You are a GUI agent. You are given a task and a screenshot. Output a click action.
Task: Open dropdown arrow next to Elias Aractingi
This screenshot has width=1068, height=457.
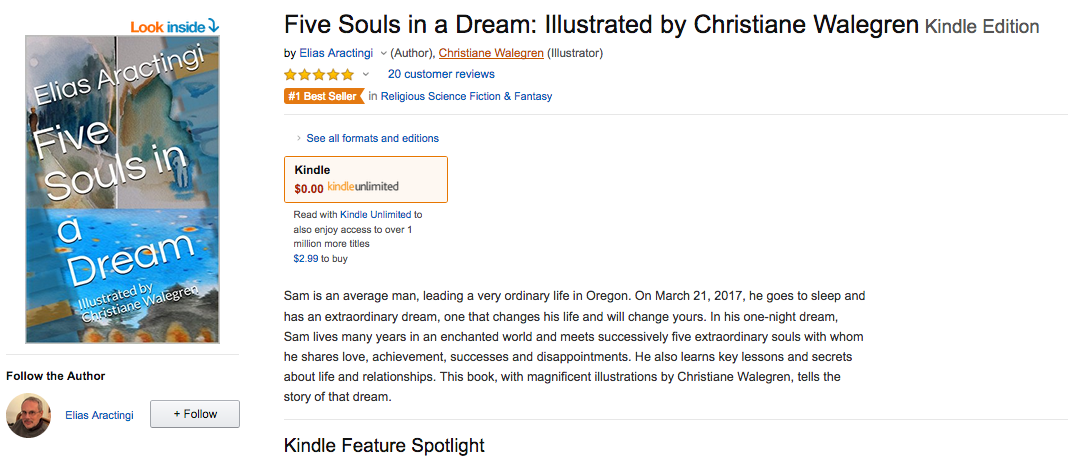383,53
